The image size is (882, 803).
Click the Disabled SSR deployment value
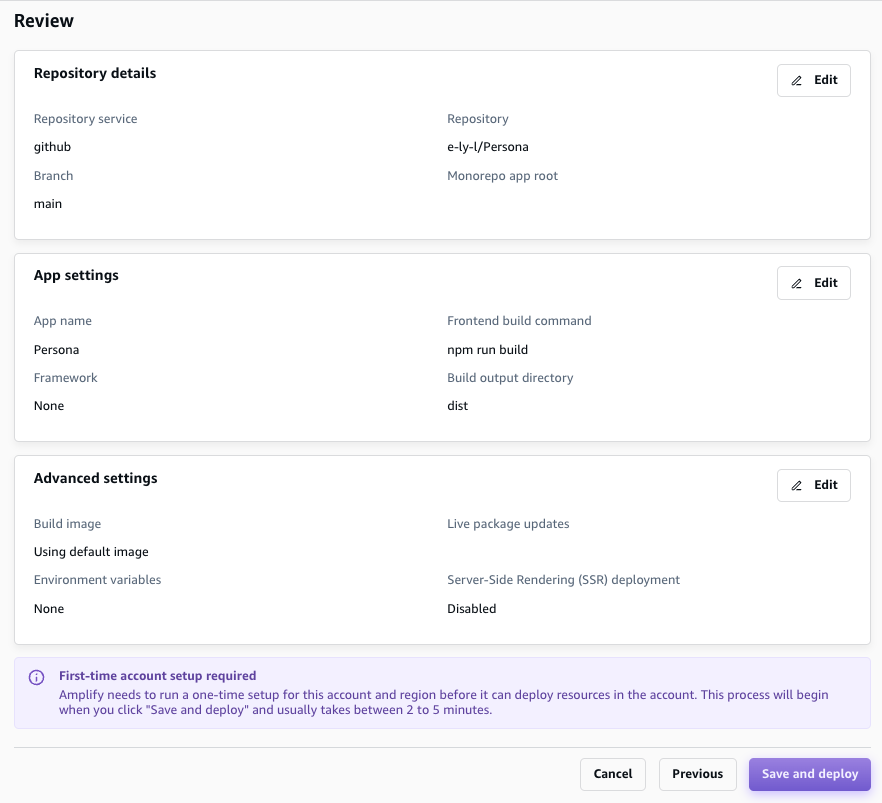(x=471, y=608)
